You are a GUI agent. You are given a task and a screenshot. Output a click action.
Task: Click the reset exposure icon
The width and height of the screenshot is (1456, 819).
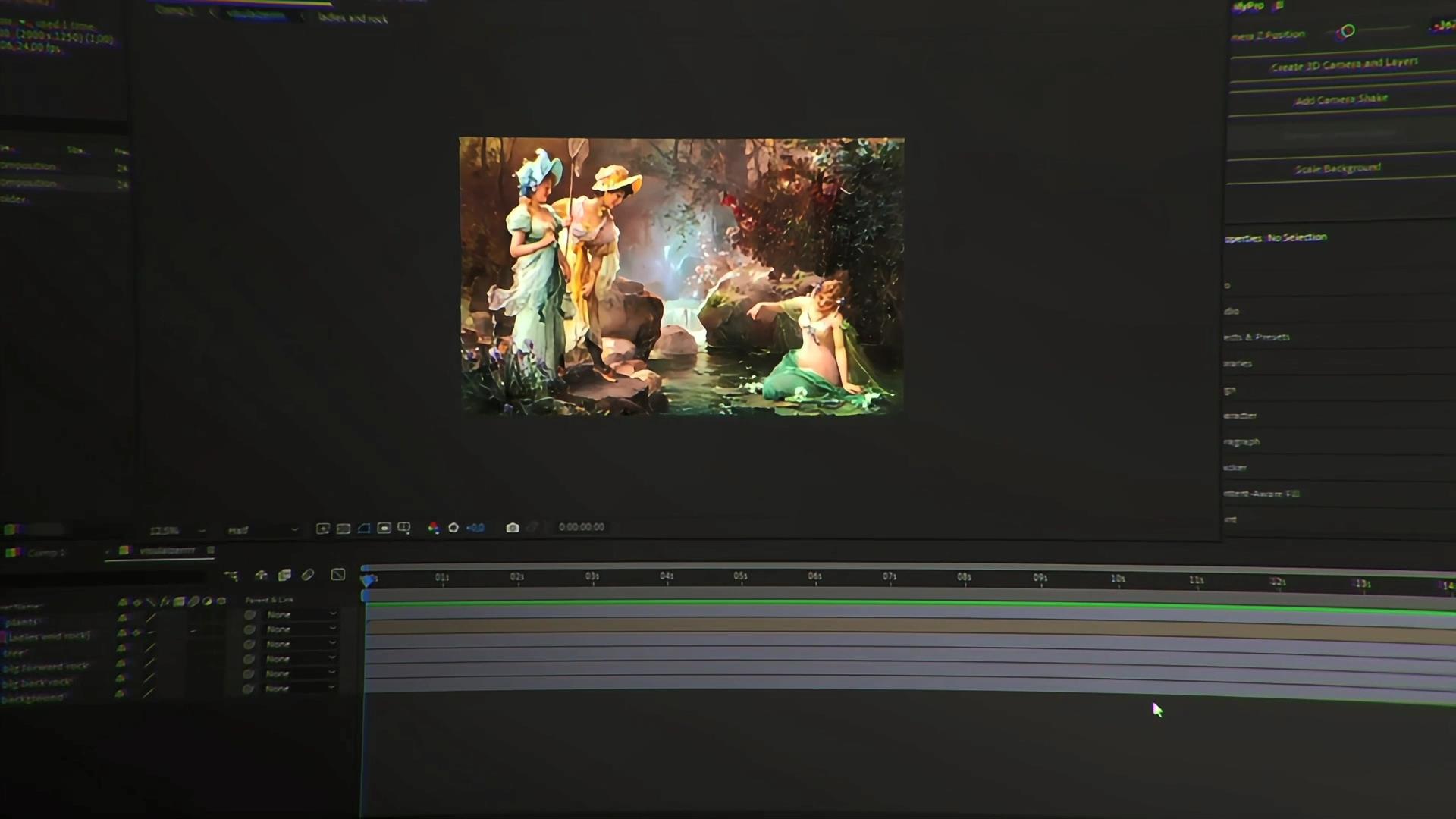(x=453, y=528)
